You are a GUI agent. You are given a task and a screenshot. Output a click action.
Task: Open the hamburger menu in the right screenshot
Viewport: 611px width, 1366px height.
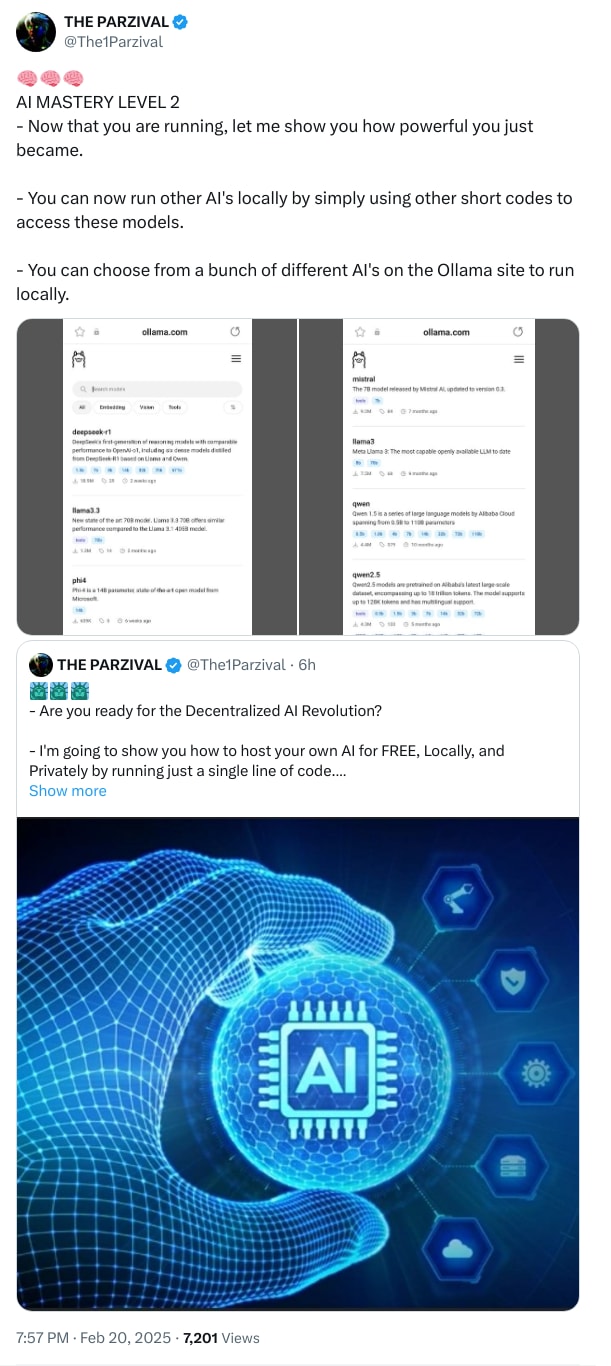pyautogui.click(x=519, y=360)
